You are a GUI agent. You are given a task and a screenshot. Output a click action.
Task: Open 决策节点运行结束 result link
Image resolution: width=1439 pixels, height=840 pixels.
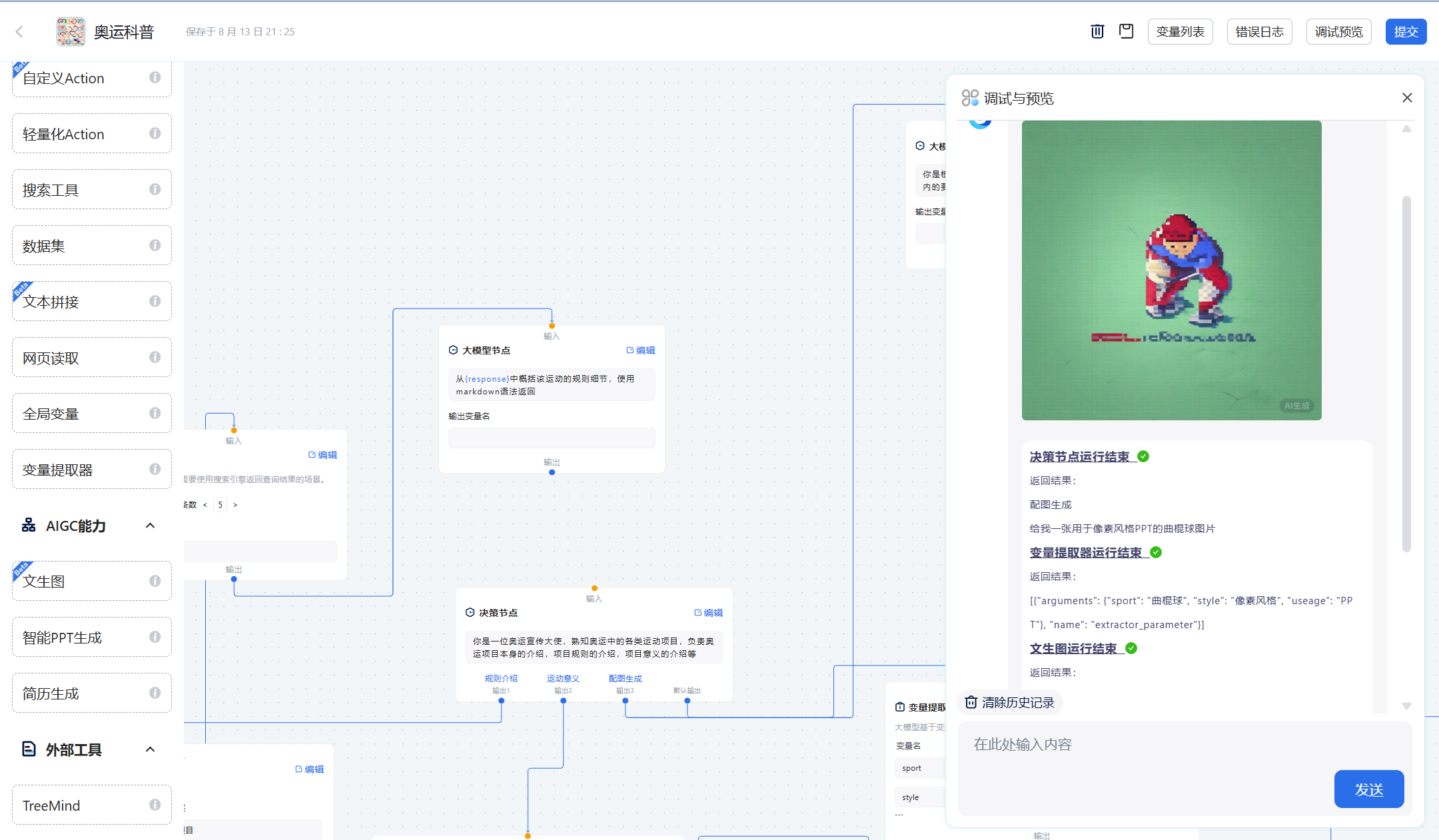pyautogui.click(x=1079, y=456)
